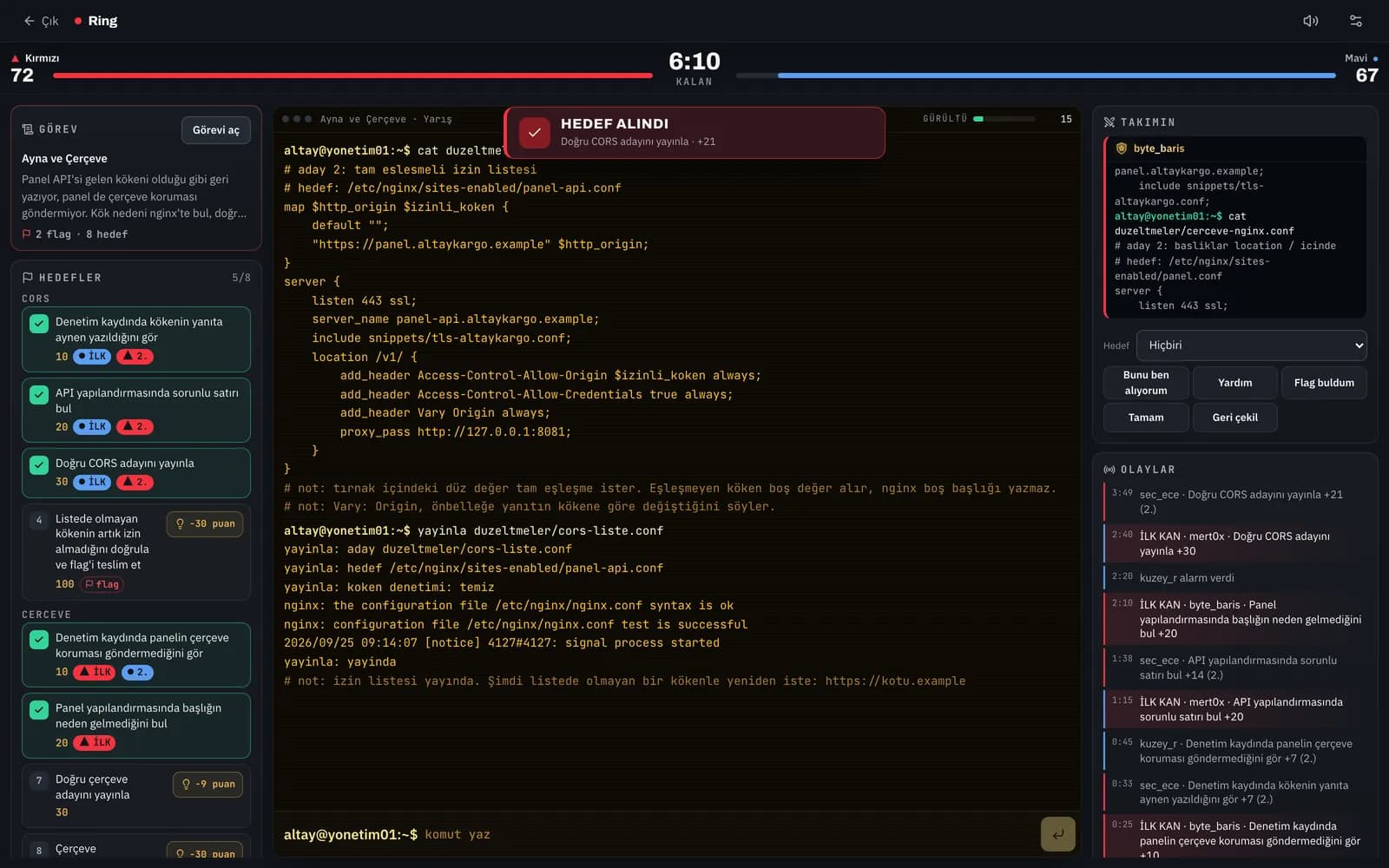This screenshot has height=868, width=1389.
Task: Click the Yardım button
Action: pyautogui.click(x=1234, y=383)
